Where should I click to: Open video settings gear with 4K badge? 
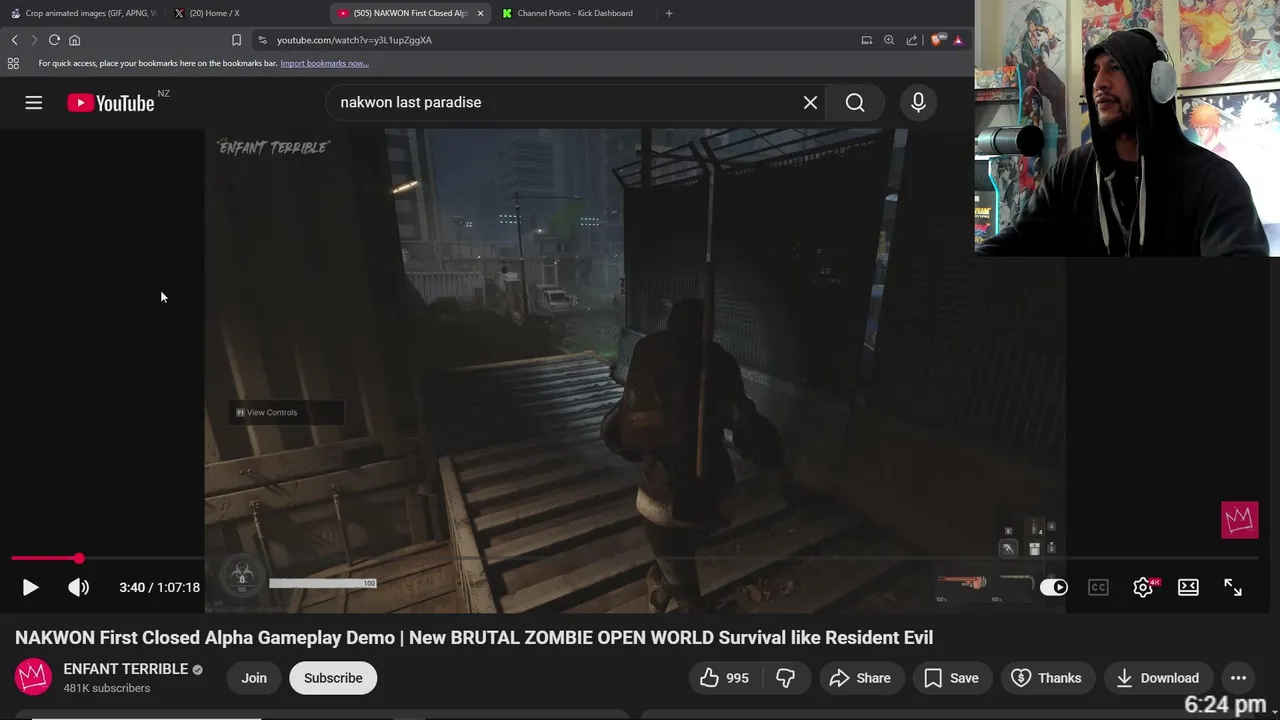tap(1144, 587)
